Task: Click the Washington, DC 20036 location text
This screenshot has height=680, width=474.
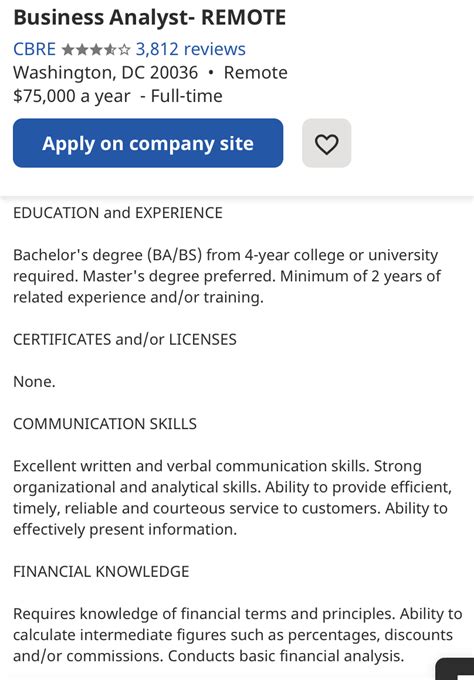Action: (x=105, y=72)
